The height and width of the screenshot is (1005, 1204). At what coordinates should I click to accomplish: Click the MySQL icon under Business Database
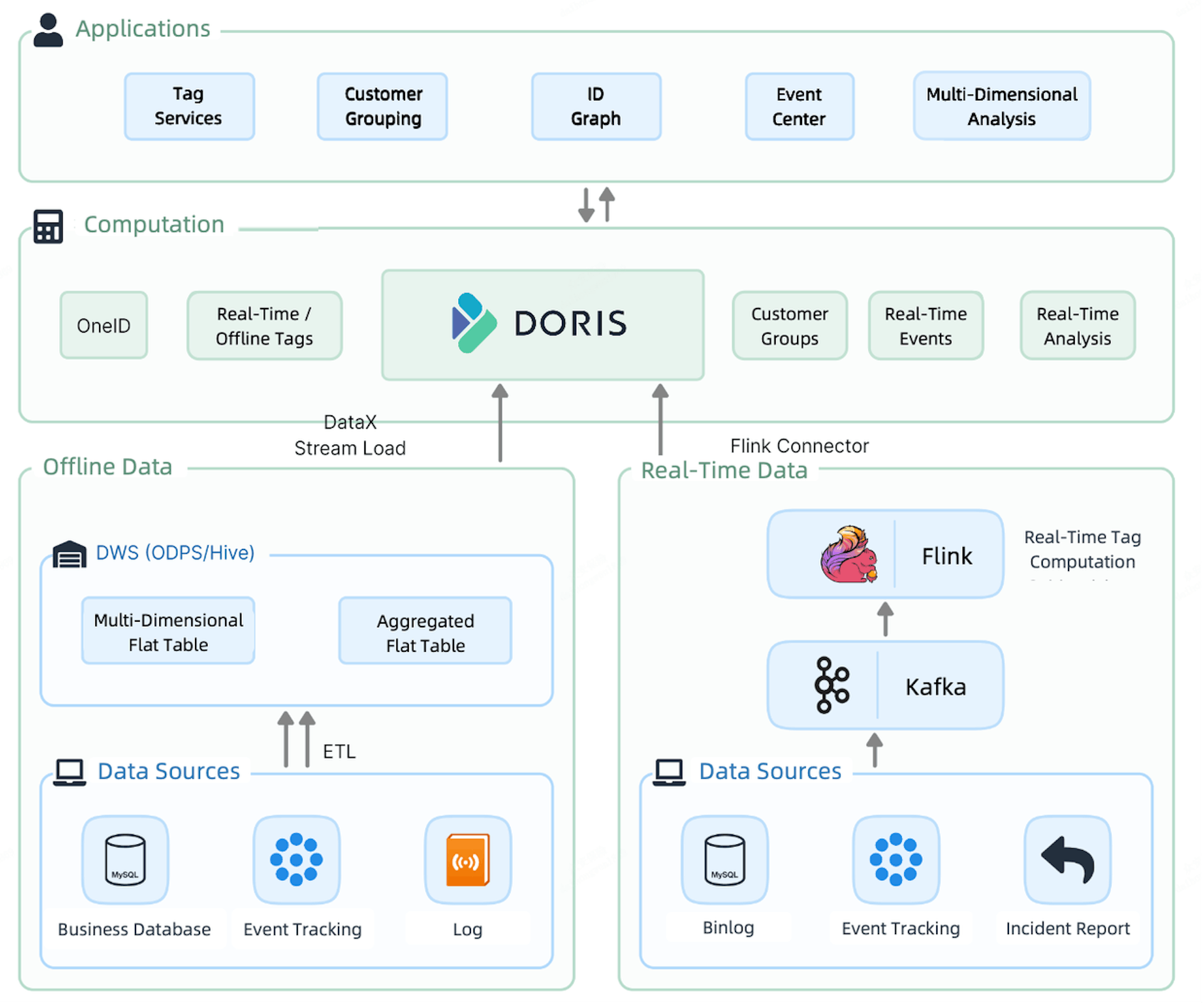[124, 861]
